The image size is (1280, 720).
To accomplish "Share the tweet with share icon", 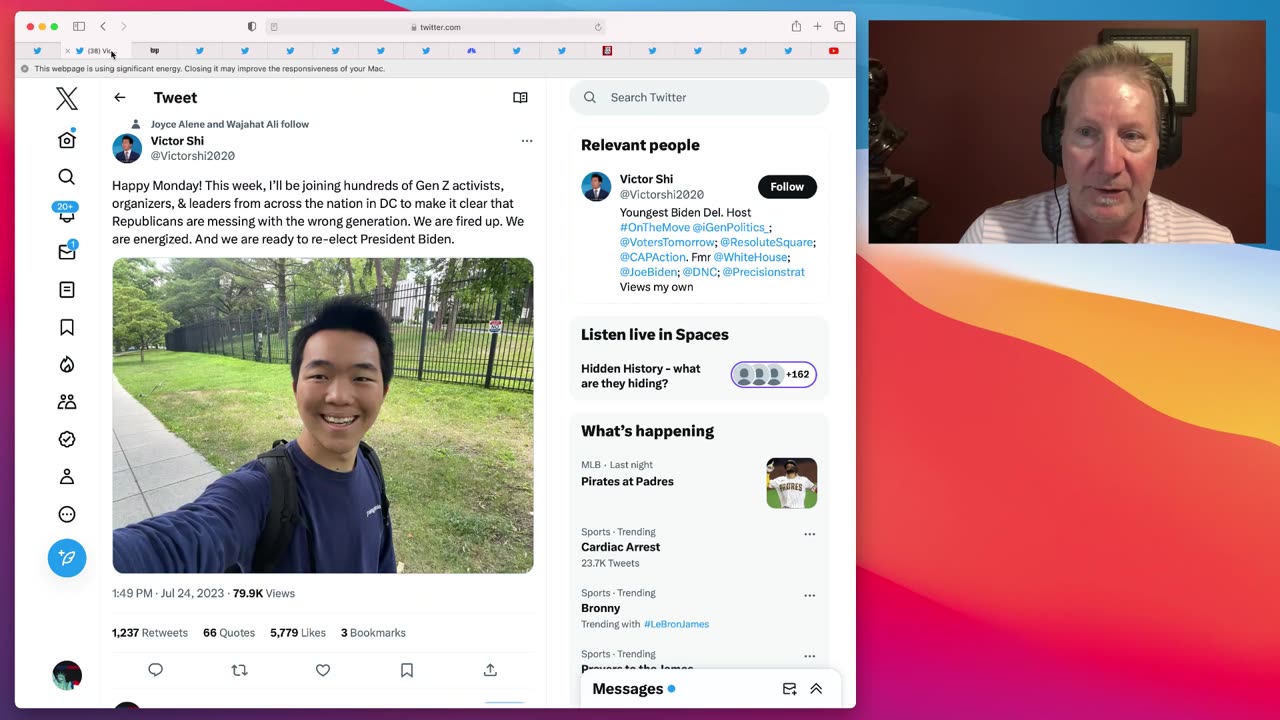I will pyautogui.click(x=490, y=670).
